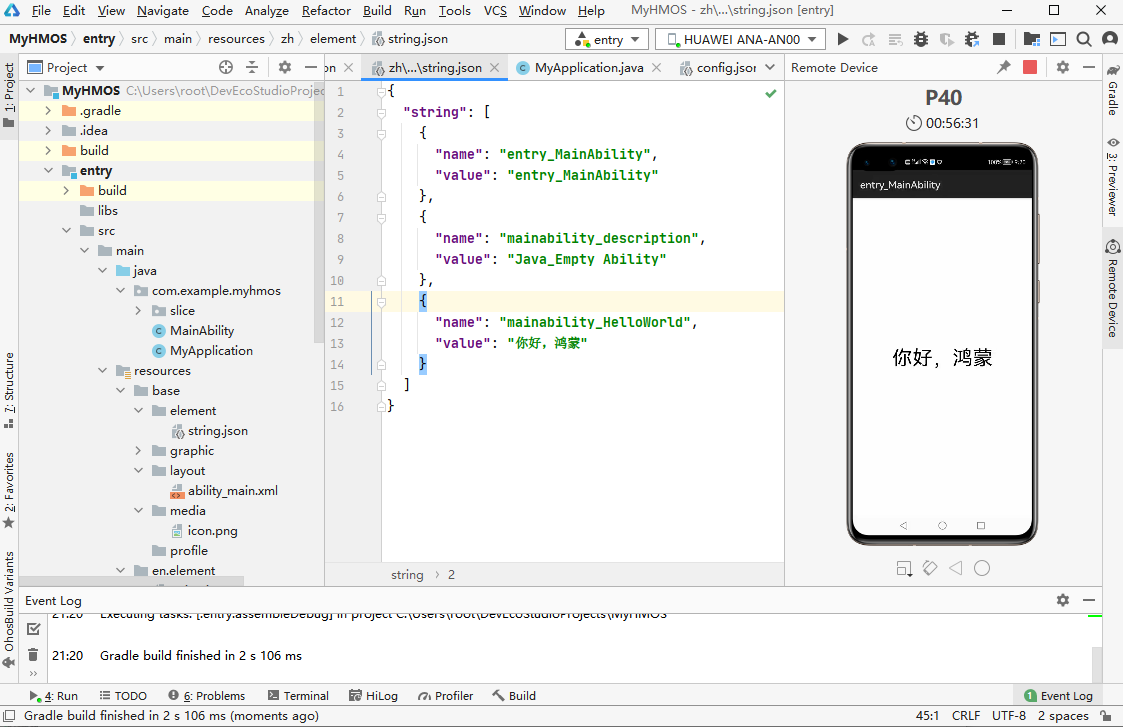
Task: Rotate the remote device screen
Action: [929, 568]
